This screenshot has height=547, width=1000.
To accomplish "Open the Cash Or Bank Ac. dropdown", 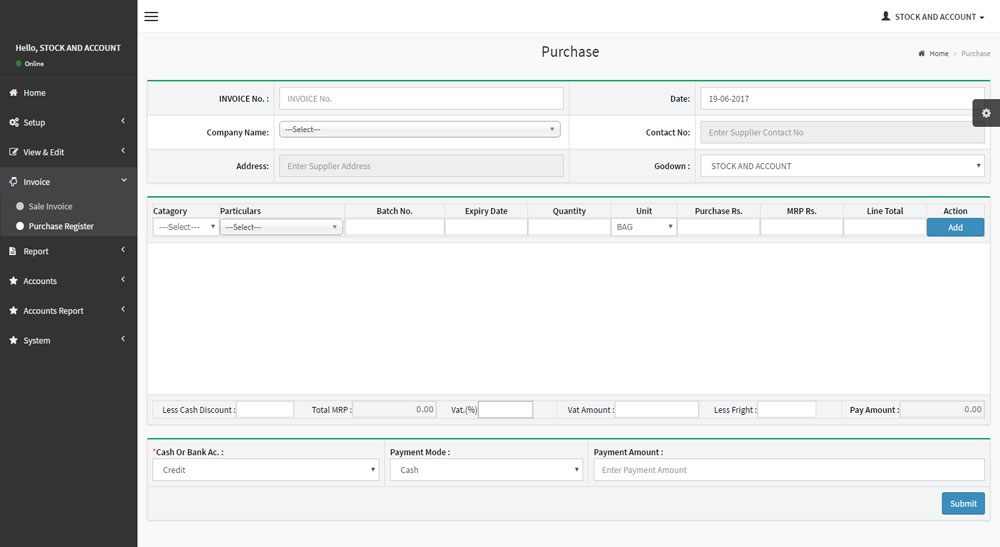I will tap(266, 470).
